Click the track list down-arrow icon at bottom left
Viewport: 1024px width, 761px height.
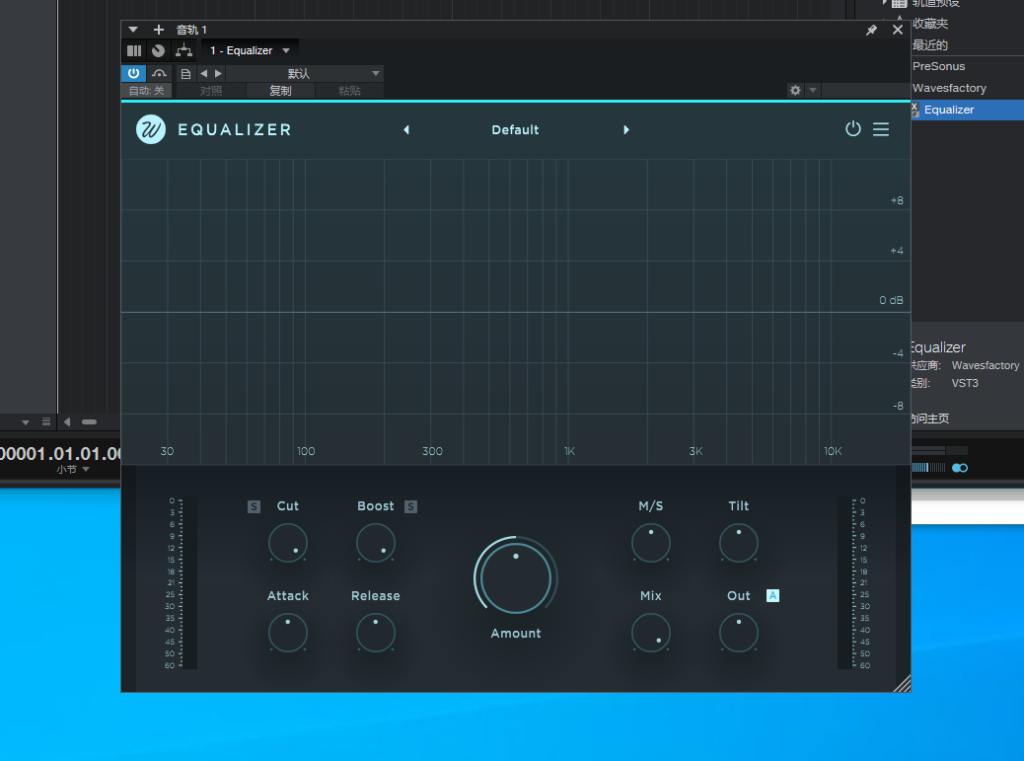click(x=25, y=422)
